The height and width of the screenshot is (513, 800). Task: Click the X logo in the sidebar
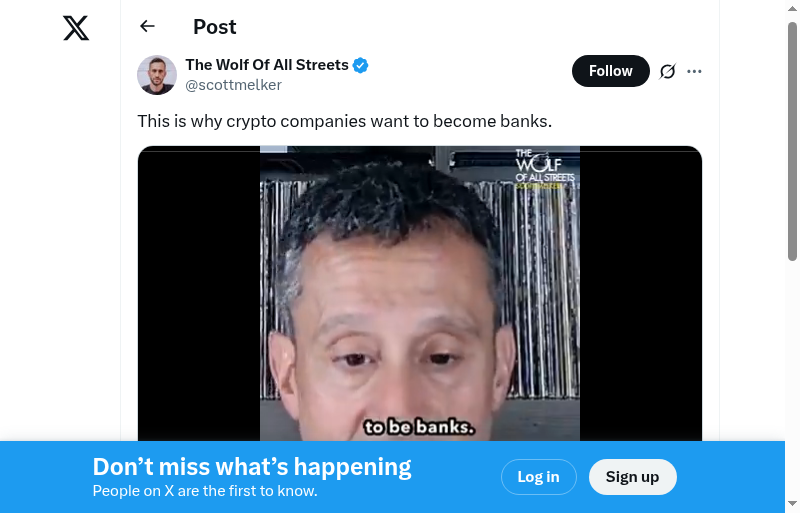point(76,28)
